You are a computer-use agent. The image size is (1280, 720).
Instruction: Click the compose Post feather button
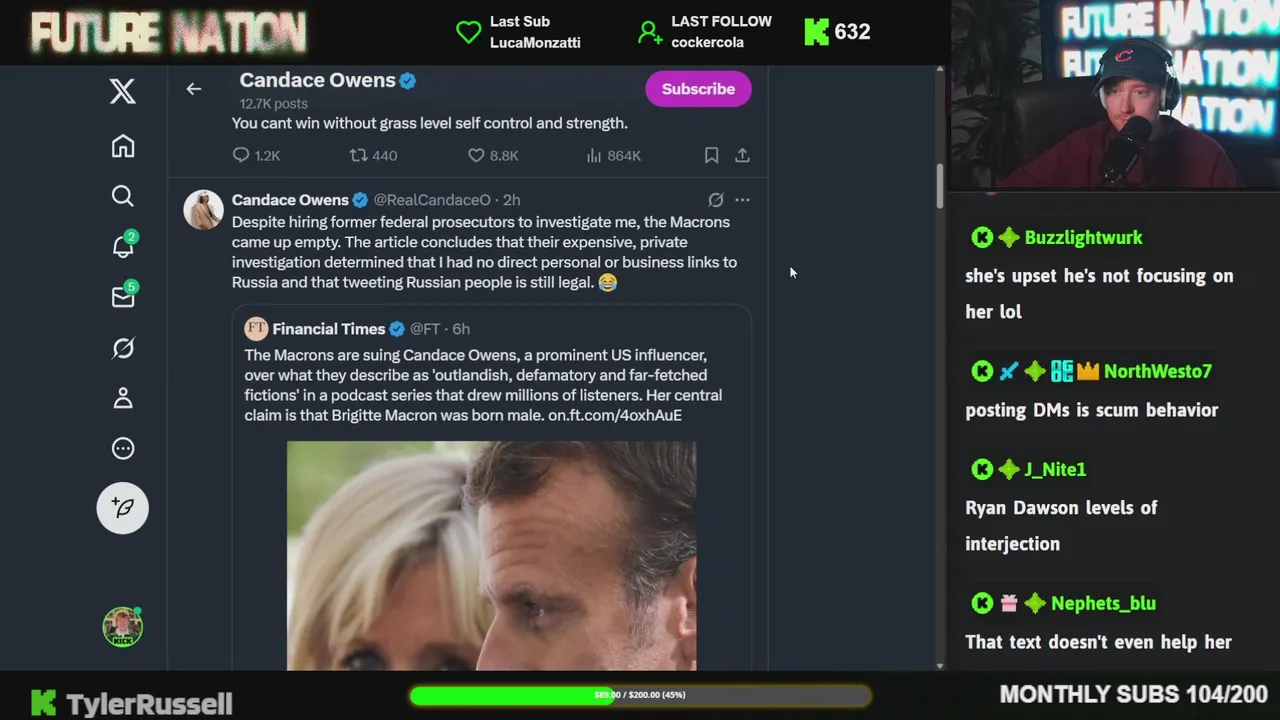123,508
